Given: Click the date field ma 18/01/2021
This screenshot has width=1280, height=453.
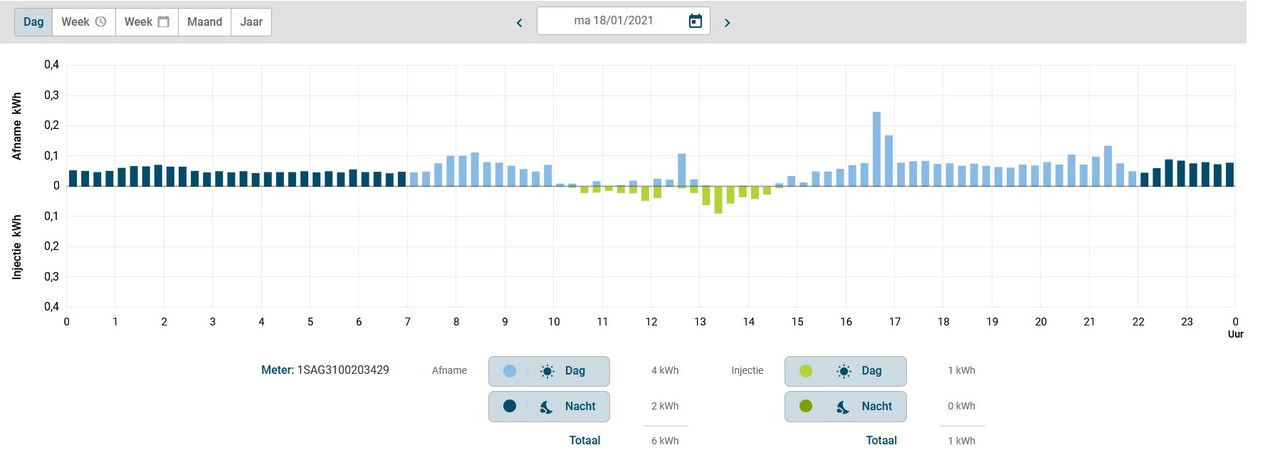Looking at the screenshot, I should 623,21.
